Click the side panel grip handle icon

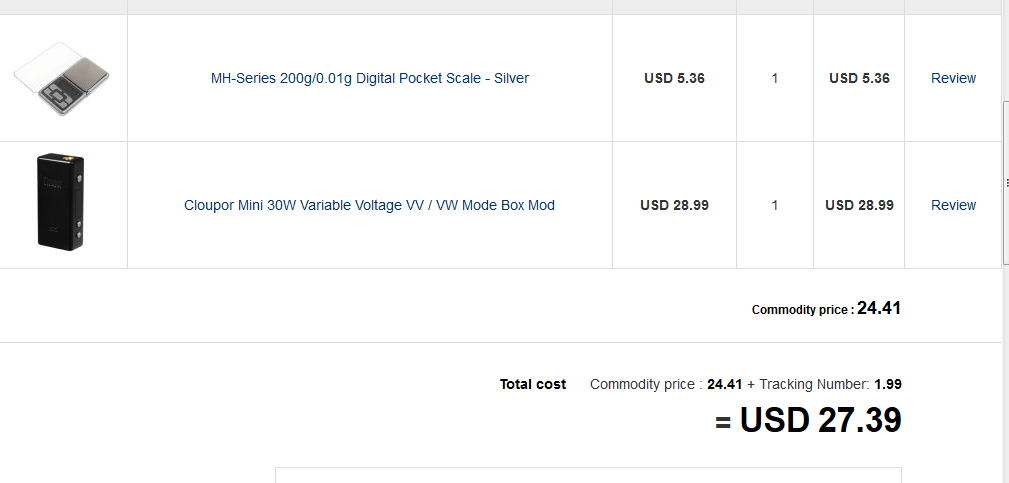[x=1006, y=182]
